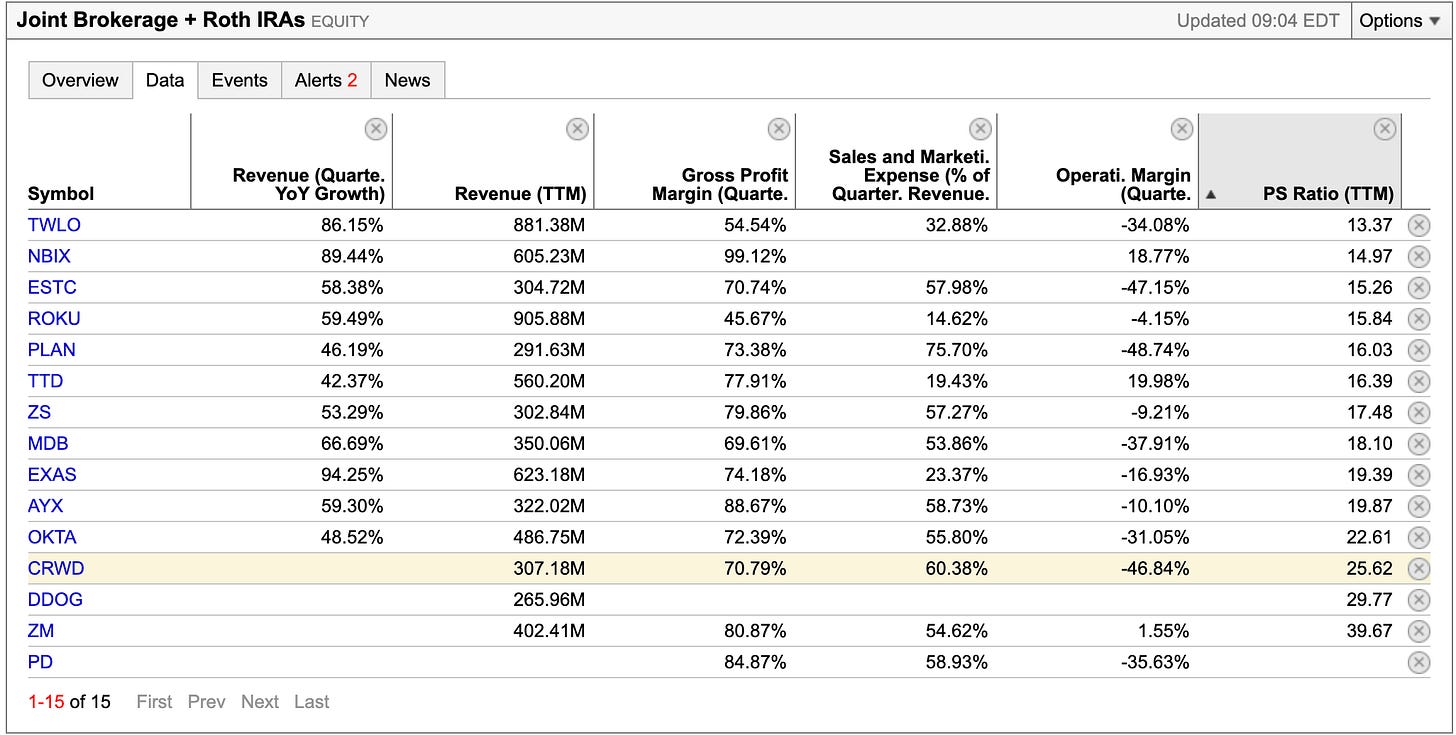Remove the Gross Profit Margin column
The height and width of the screenshot is (735, 1456).
click(x=779, y=128)
